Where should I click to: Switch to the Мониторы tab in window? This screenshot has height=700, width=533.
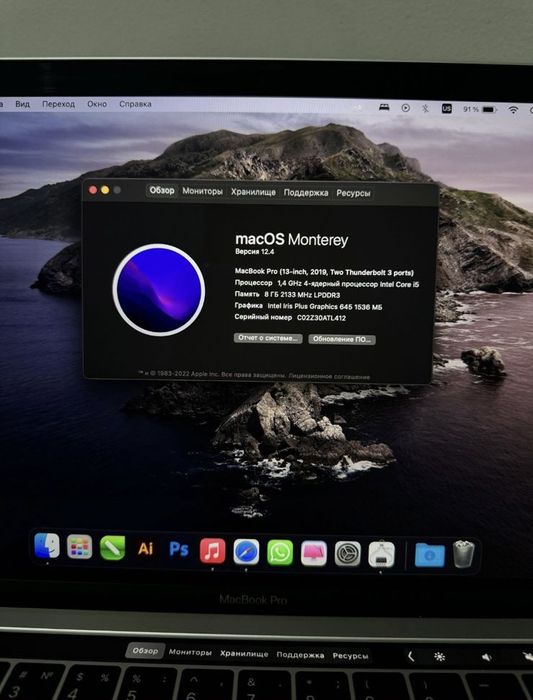(x=202, y=191)
